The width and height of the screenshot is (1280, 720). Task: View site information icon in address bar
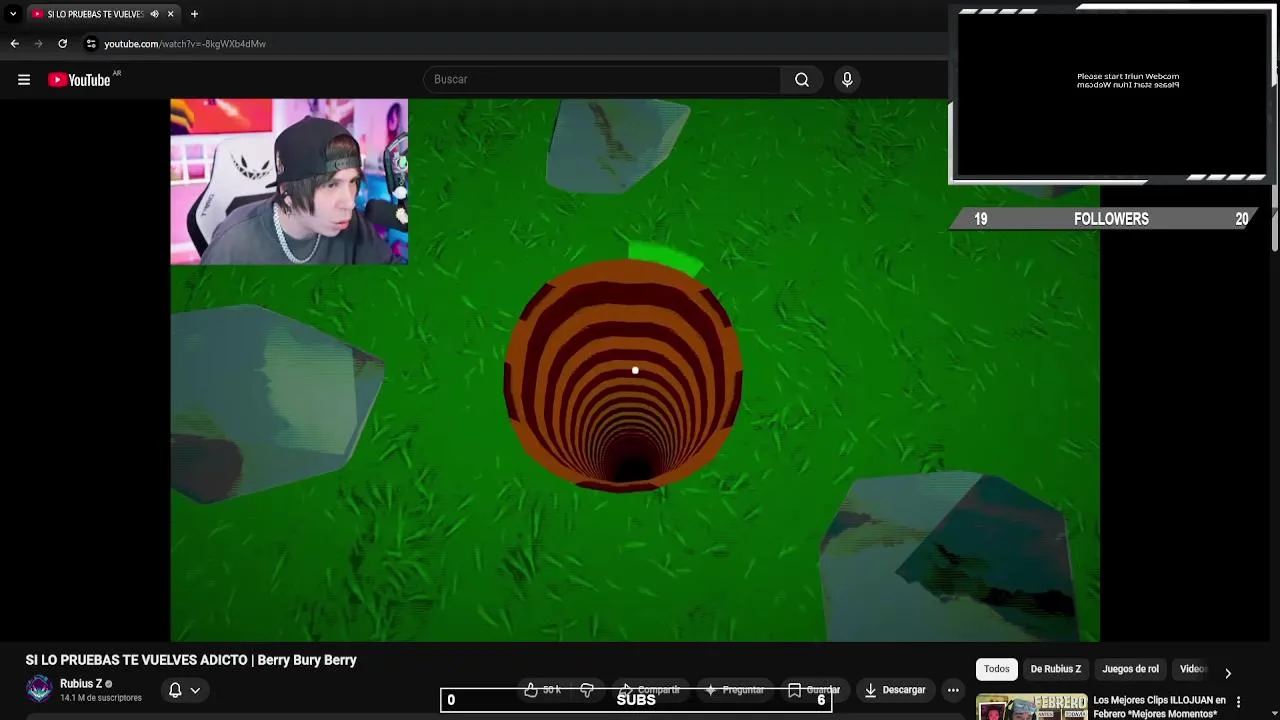point(91,44)
